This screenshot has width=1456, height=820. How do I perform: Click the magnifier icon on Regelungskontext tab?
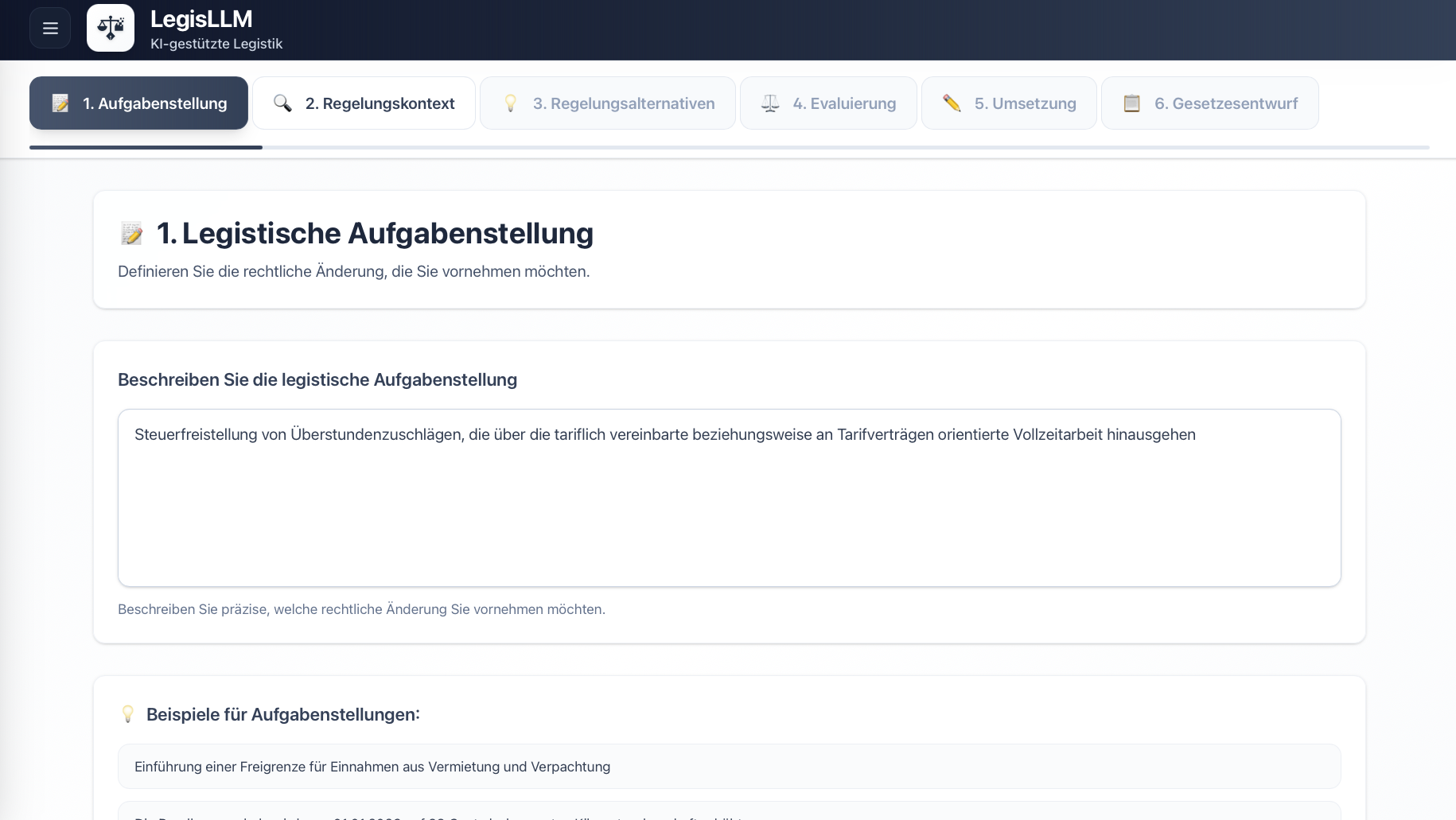tap(282, 103)
